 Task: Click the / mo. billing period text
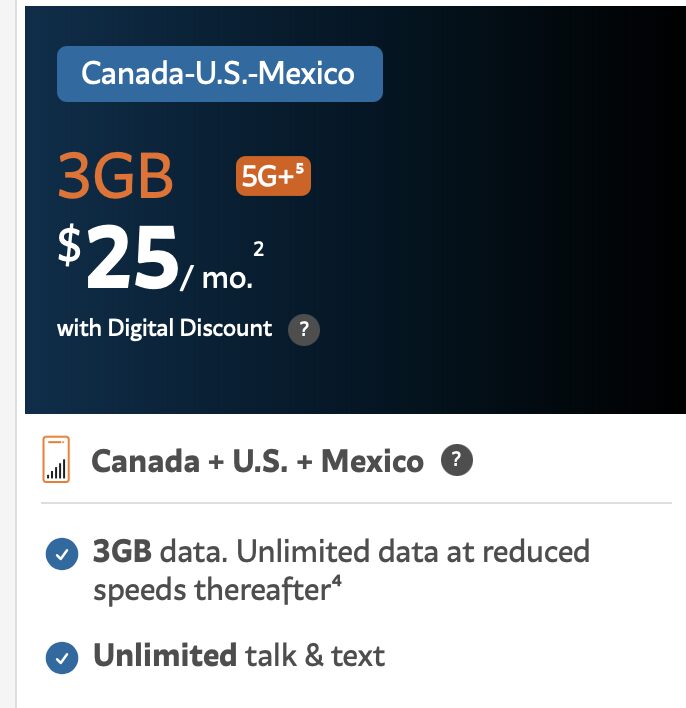tap(217, 278)
